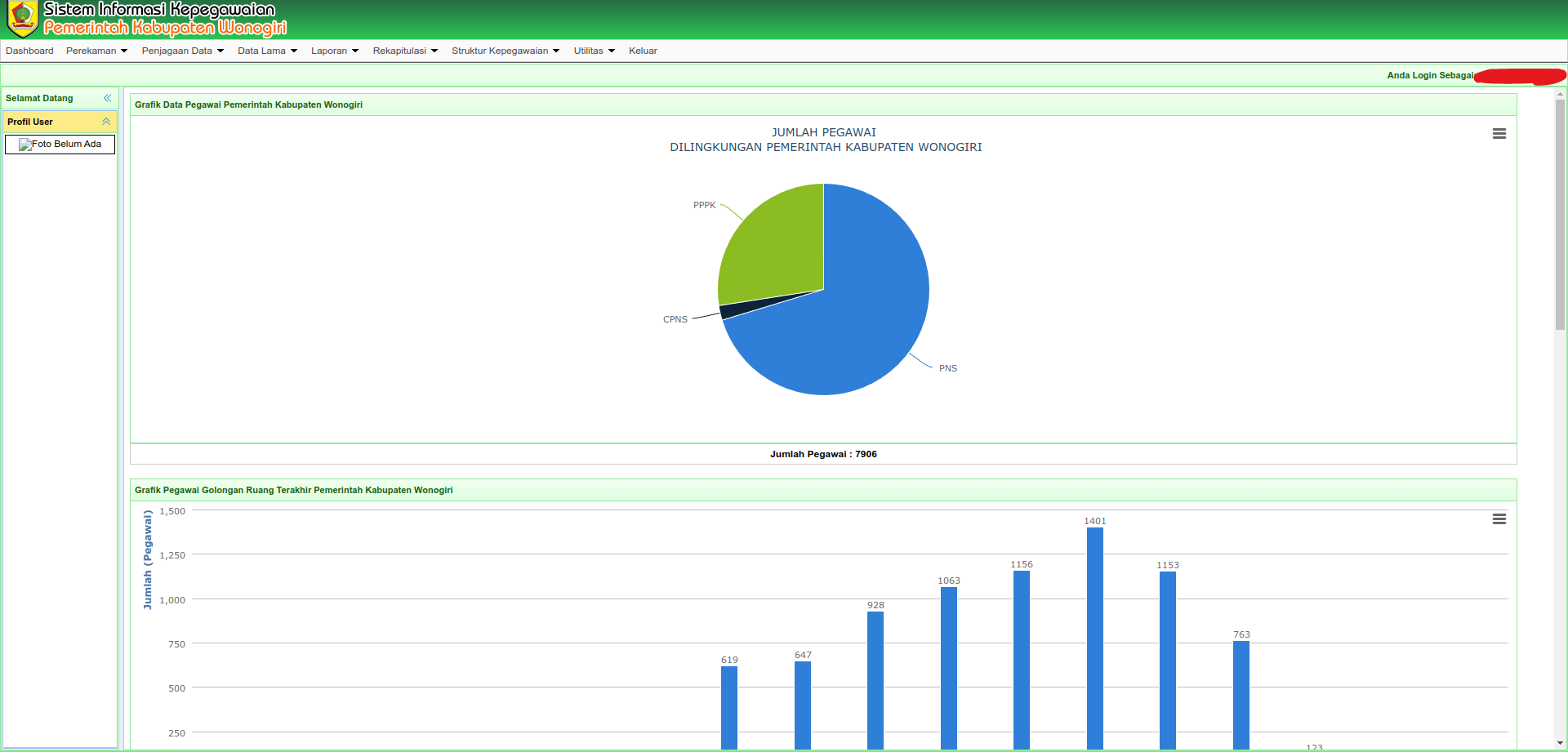The image size is (1568, 752).
Task: Open the Penjagaan Data dropdown menu
Action: [182, 51]
